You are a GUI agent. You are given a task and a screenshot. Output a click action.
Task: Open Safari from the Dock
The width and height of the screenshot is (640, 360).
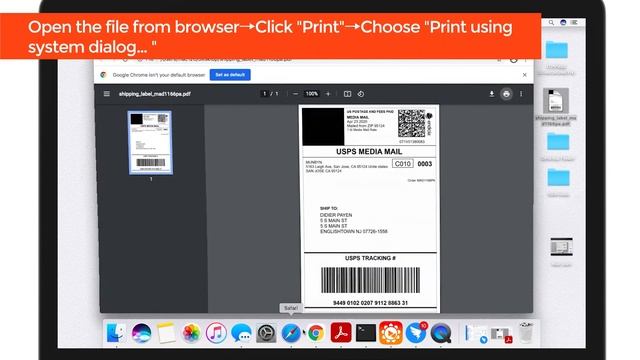pyautogui.click(x=291, y=333)
